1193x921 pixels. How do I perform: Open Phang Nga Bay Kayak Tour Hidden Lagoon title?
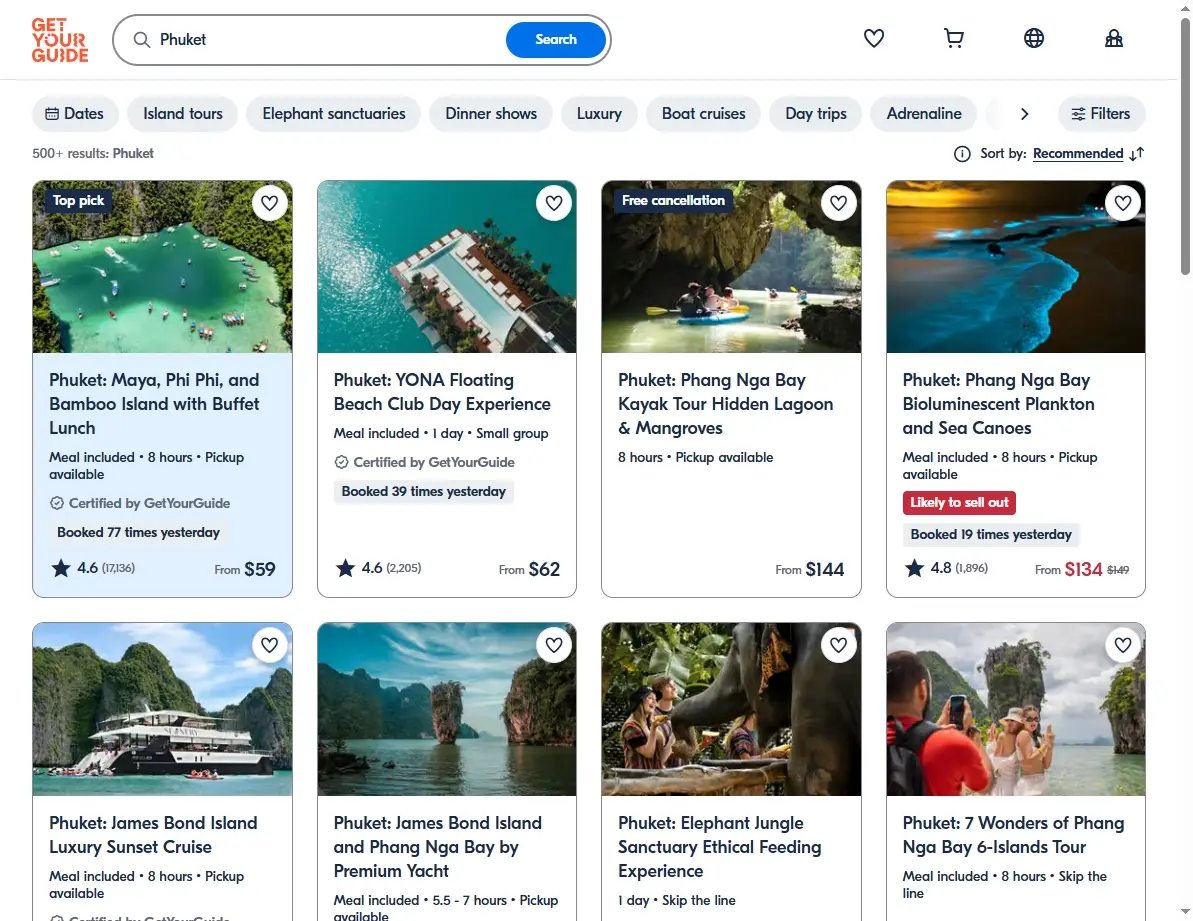coord(725,404)
